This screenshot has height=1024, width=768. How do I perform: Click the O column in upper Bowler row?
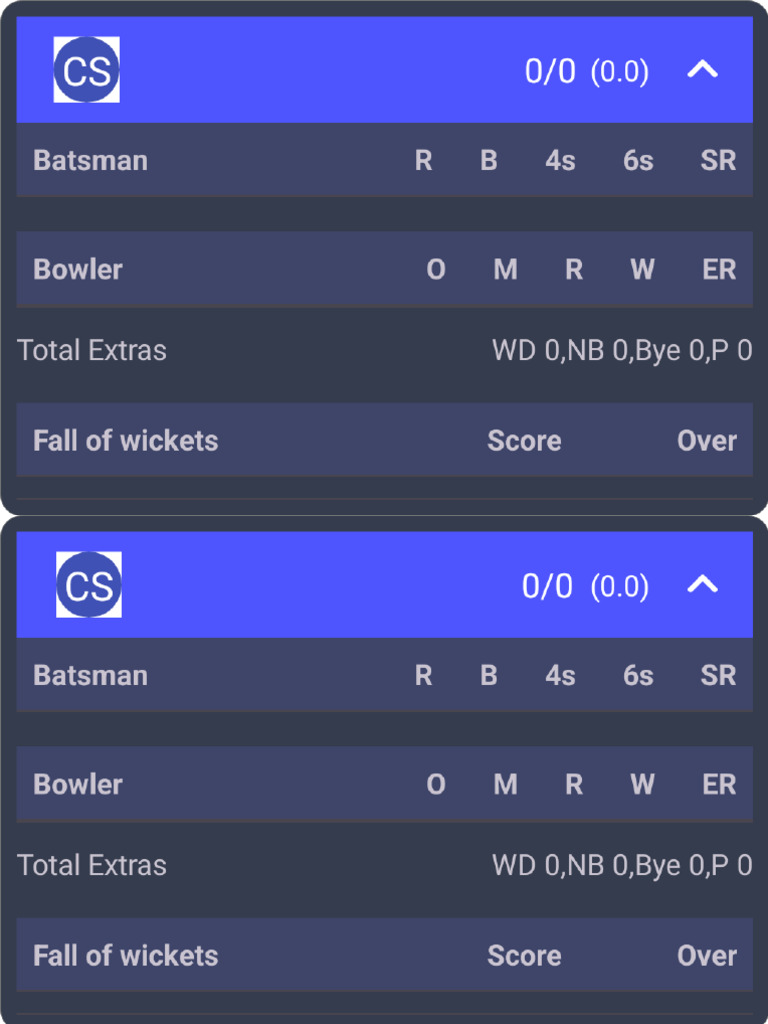point(436,270)
